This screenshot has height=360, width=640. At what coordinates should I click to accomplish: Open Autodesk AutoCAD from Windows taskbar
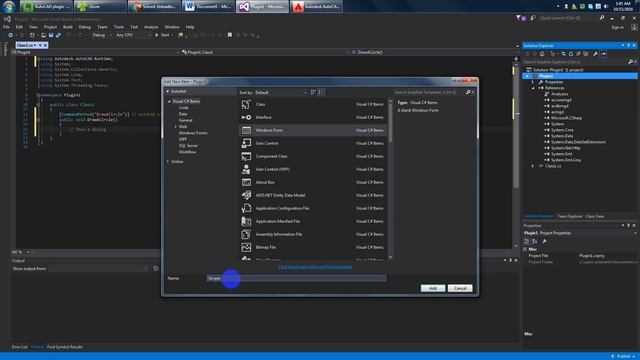pos(317,7)
